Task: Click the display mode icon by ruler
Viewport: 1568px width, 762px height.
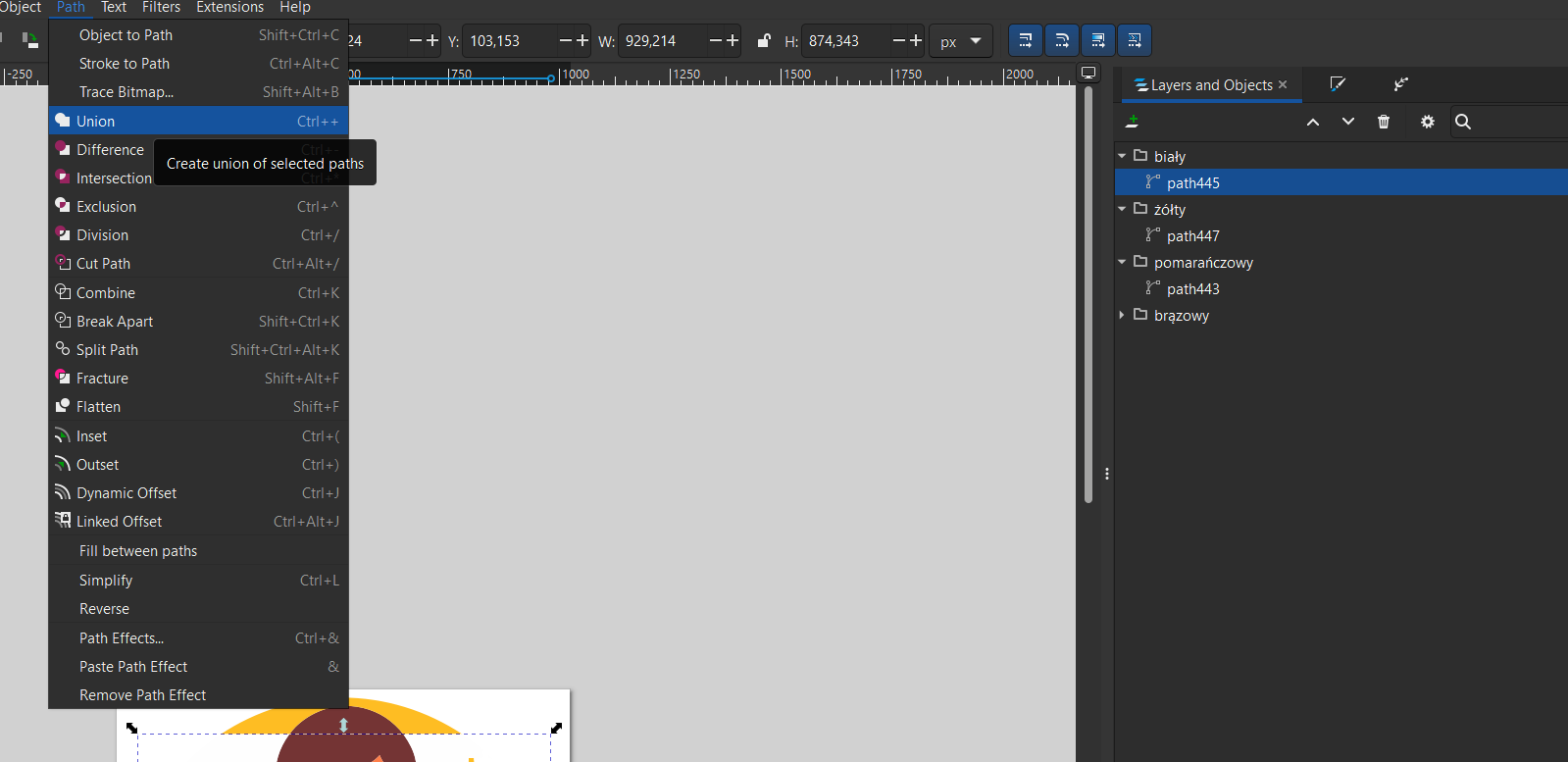Action: [1088, 74]
